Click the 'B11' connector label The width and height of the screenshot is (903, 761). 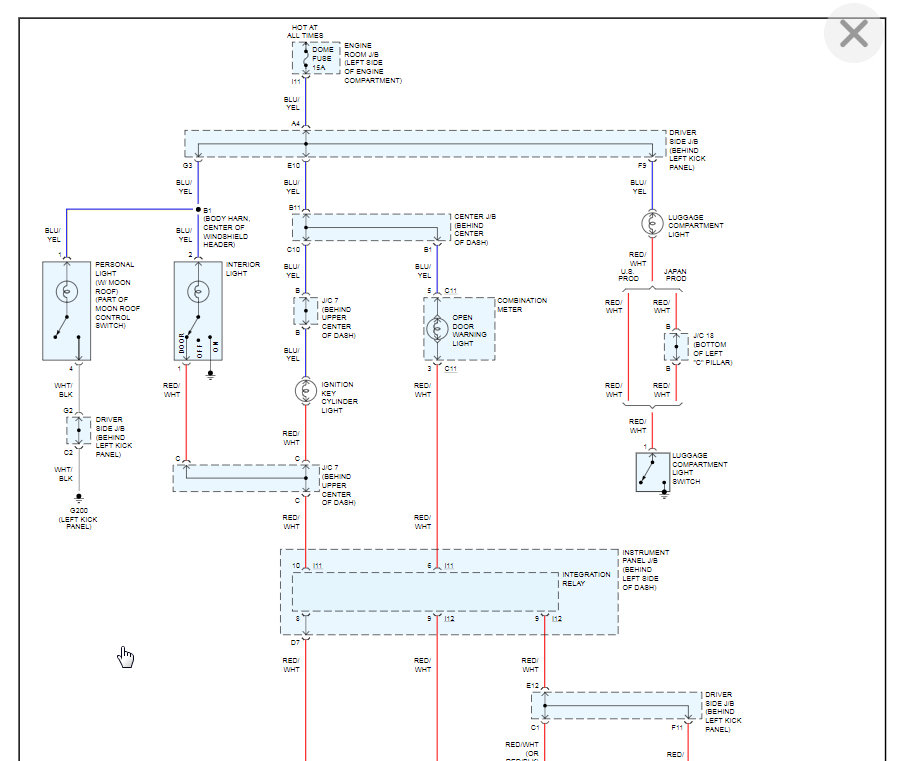(x=294, y=207)
